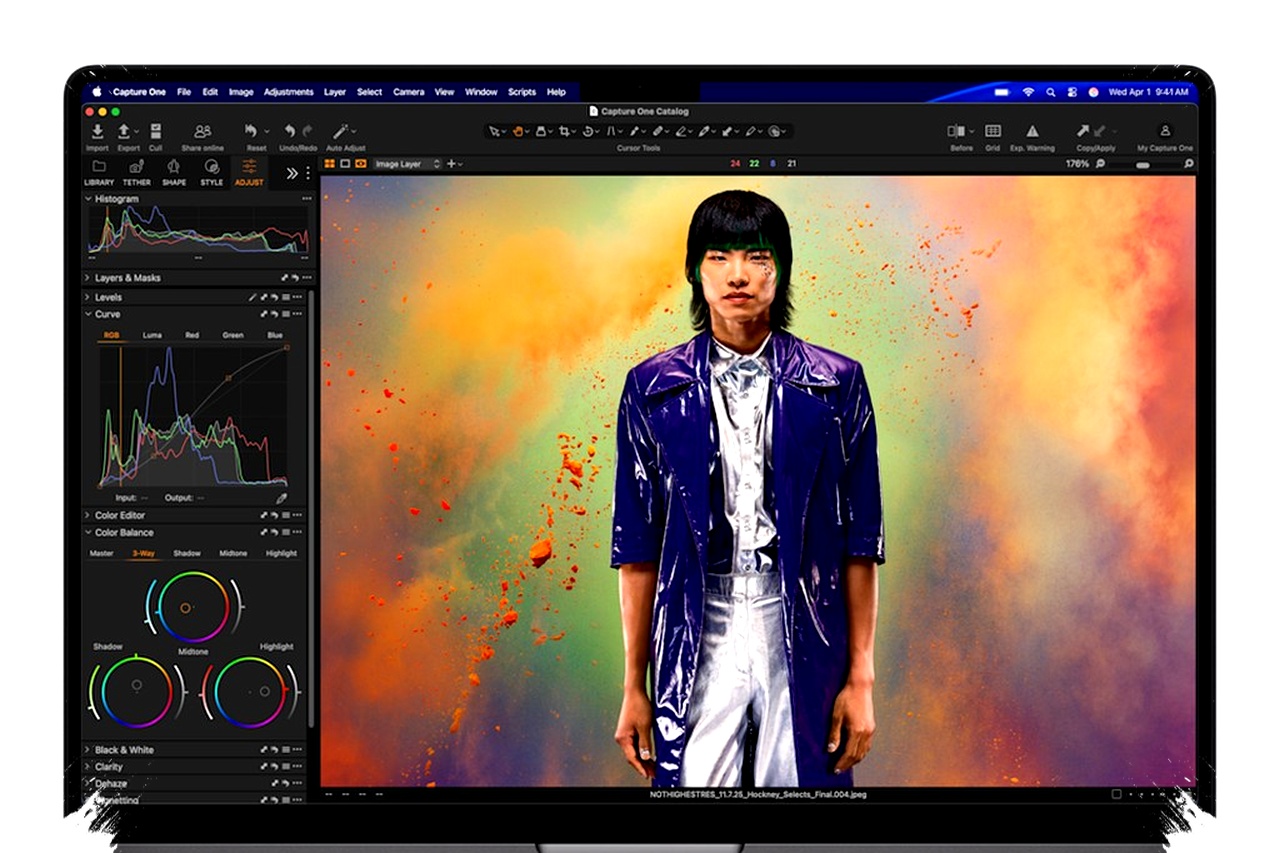Viewport: 1280px width, 853px height.
Task: Click the zoom slider handle in the viewer
Action: coord(1143,164)
